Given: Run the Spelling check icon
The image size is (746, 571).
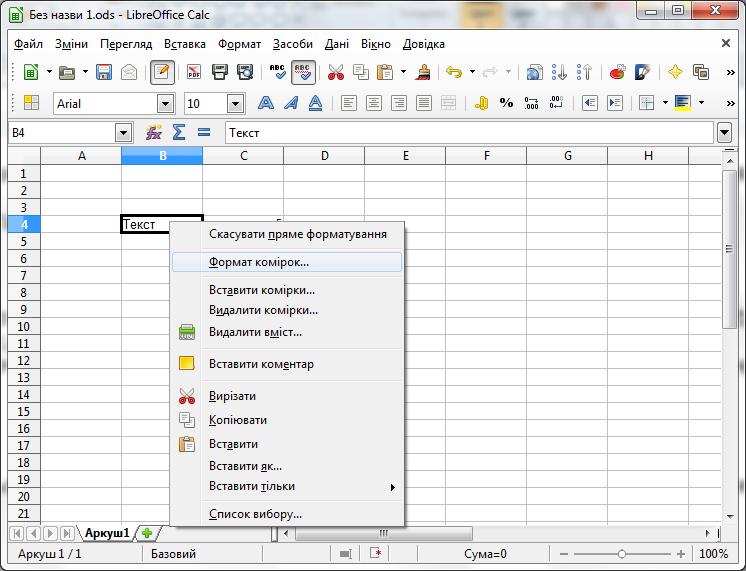Looking at the screenshot, I should 277,72.
